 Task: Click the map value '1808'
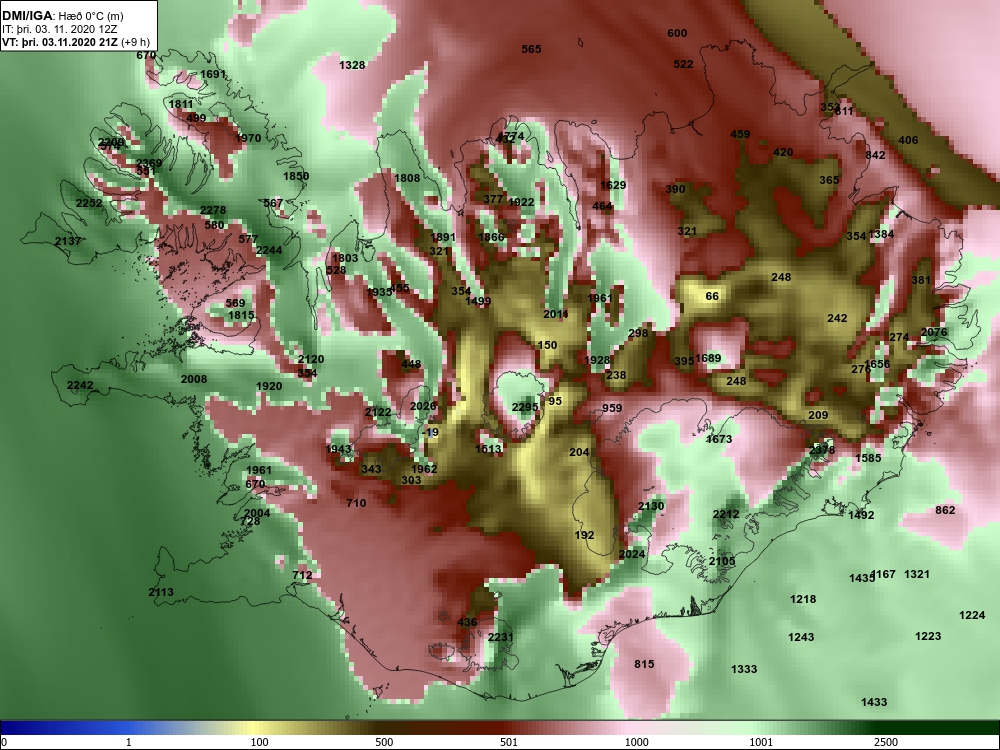pyautogui.click(x=407, y=178)
